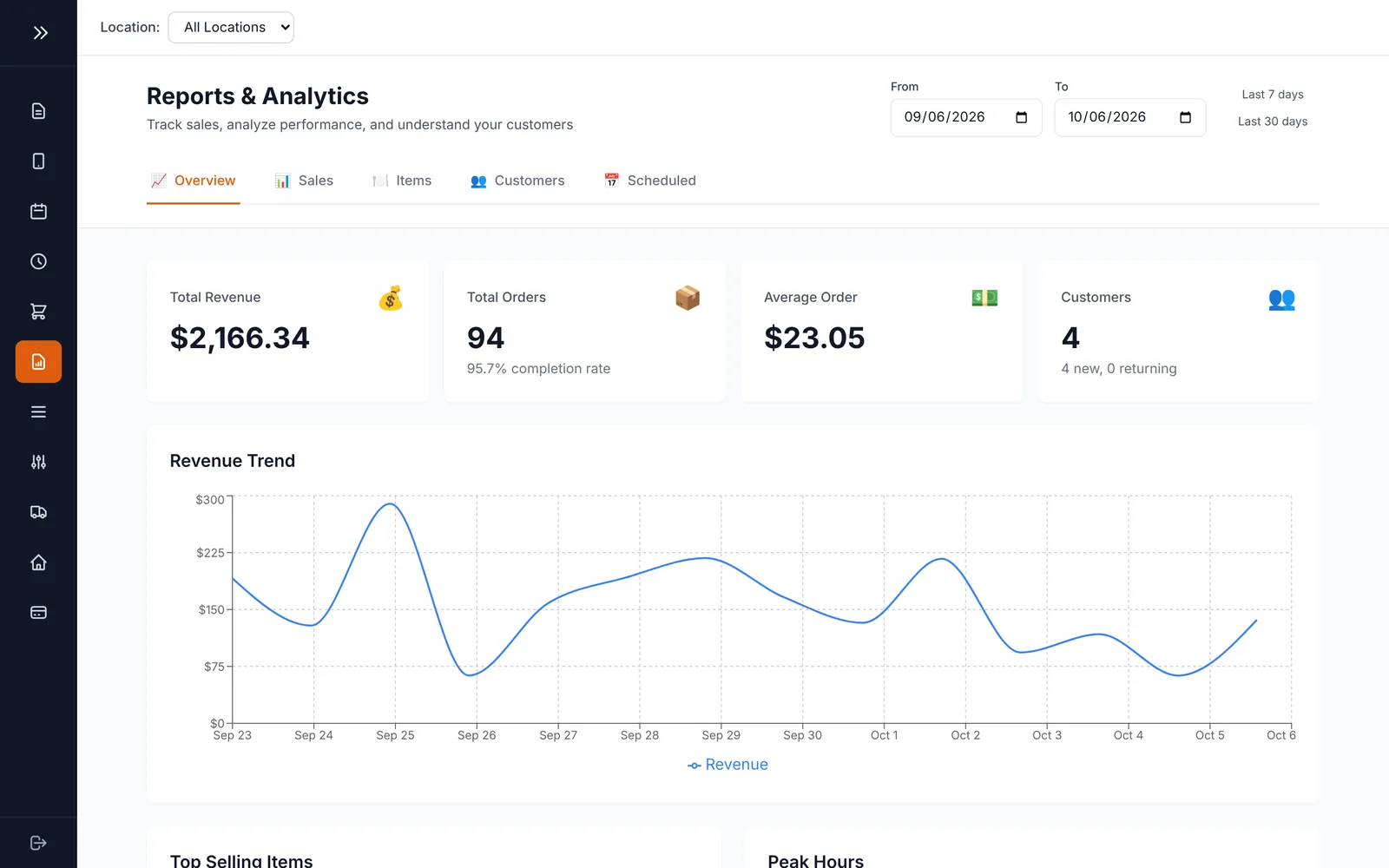Viewport: 1389px width, 868px height.
Task: Open the credit card icon in sidebar
Action: [38, 613]
